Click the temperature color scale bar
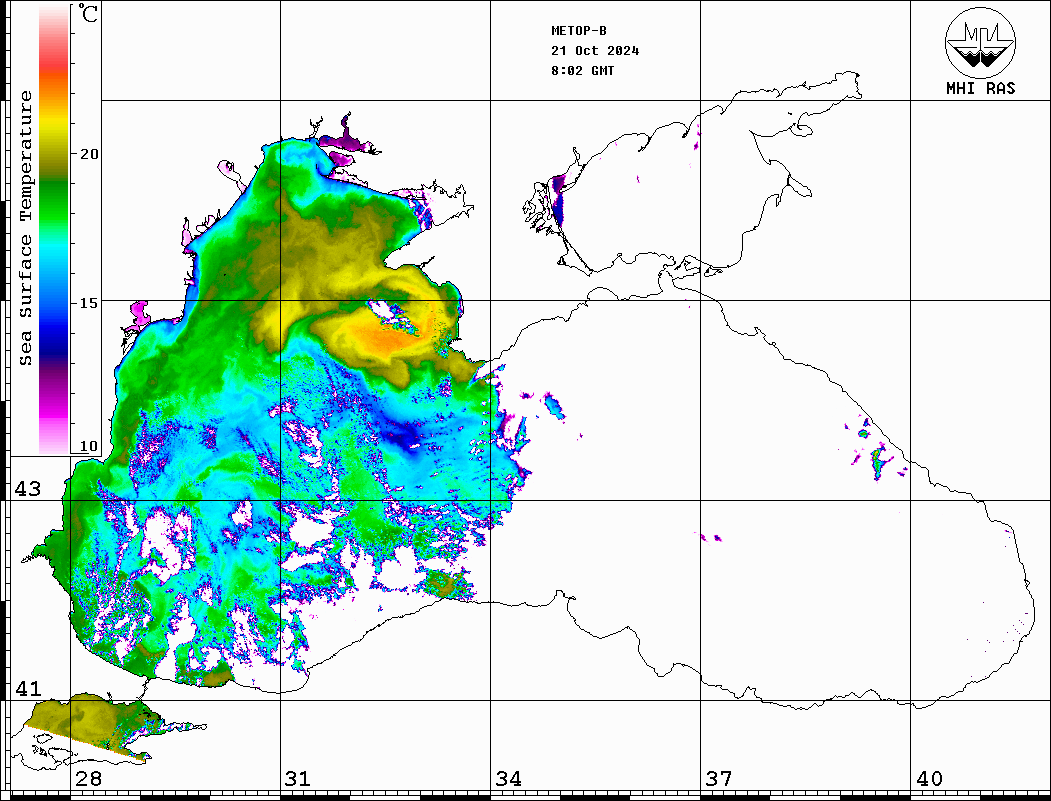1051x801 pixels. (x=54, y=230)
